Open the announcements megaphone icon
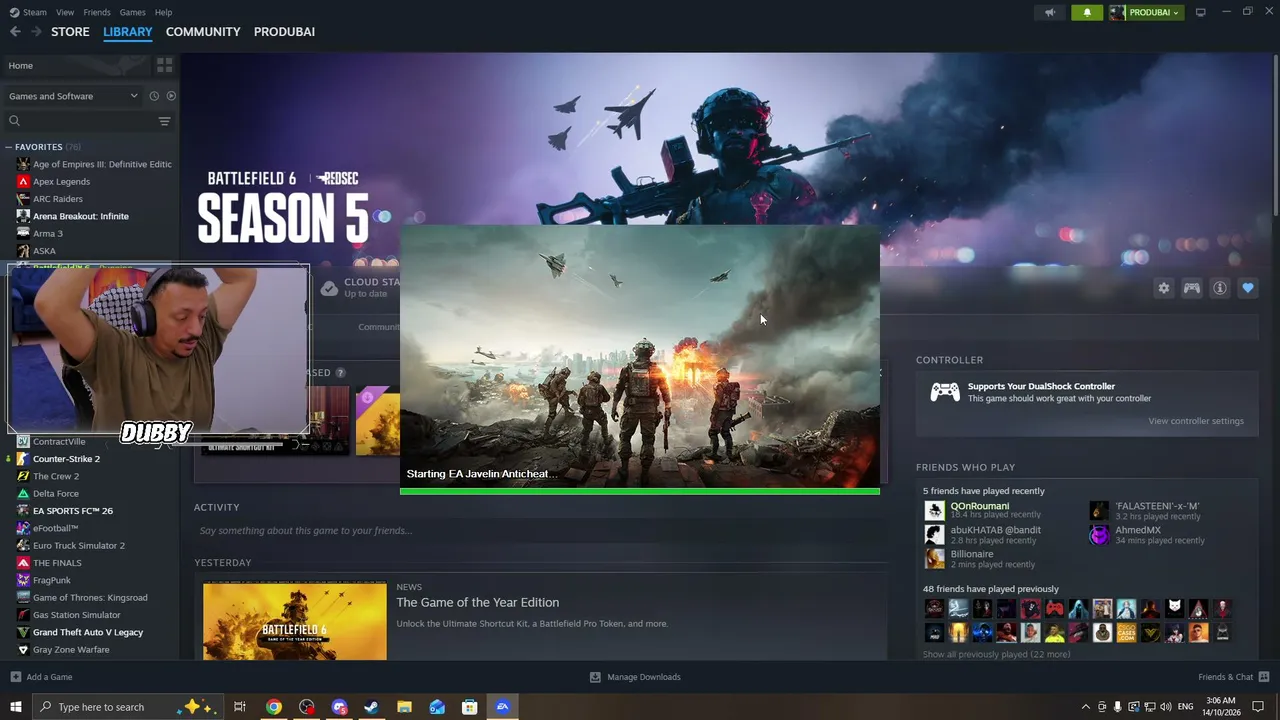 1050,13
